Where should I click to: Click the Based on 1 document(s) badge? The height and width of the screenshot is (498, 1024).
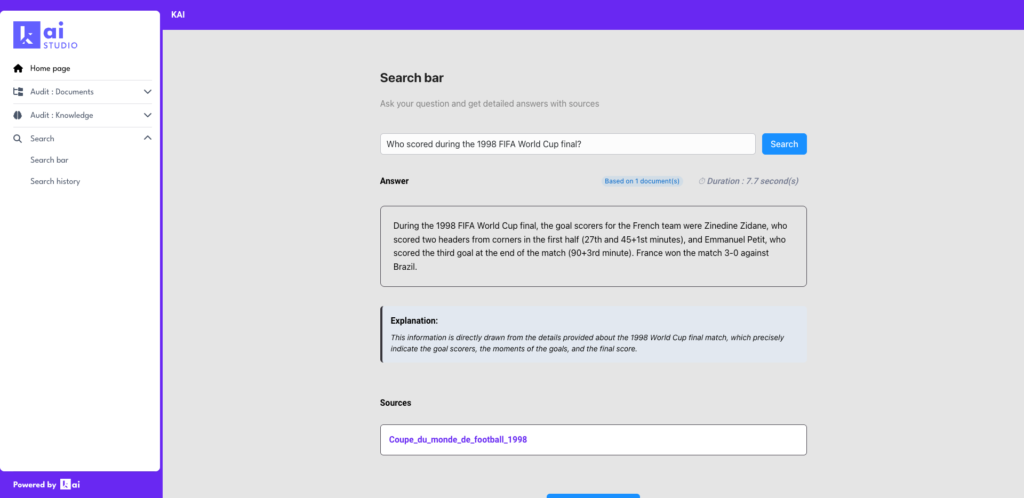(641, 181)
